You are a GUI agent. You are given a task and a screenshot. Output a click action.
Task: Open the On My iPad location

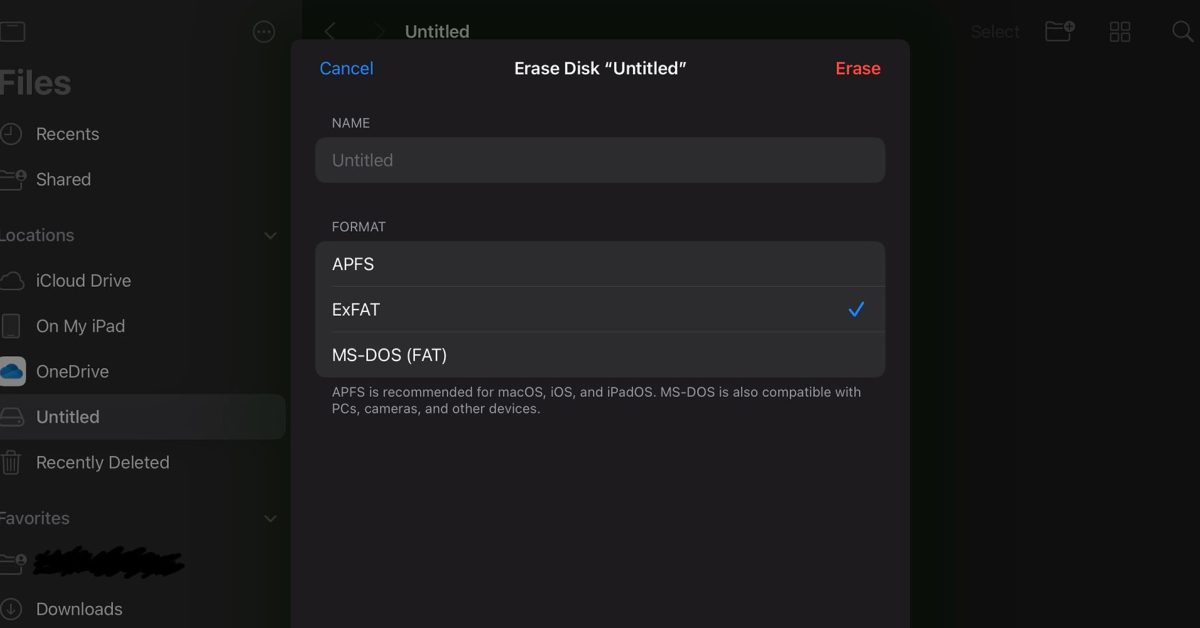click(80, 326)
